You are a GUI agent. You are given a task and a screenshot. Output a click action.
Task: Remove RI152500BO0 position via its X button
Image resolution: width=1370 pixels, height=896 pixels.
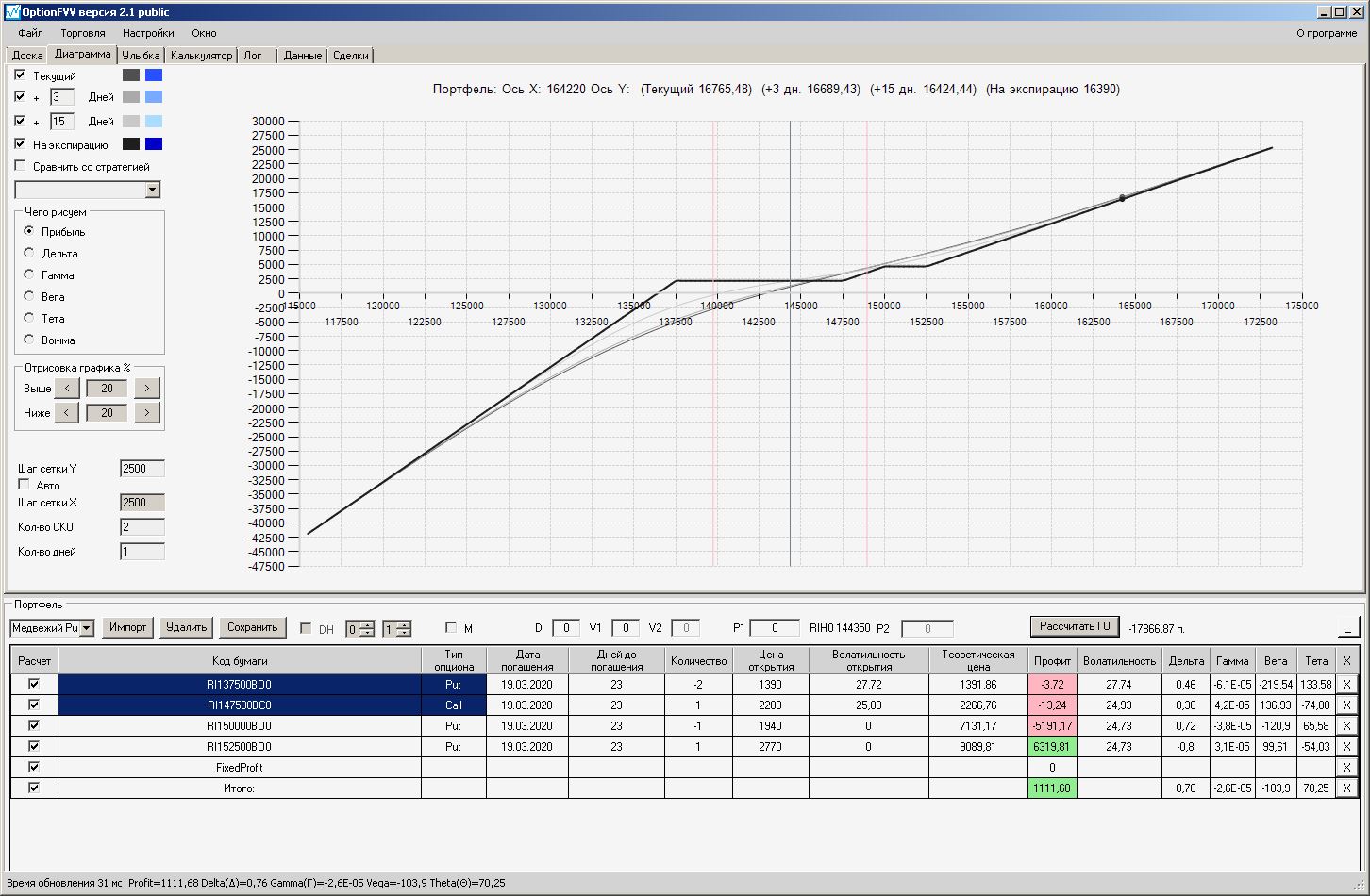tap(1346, 747)
